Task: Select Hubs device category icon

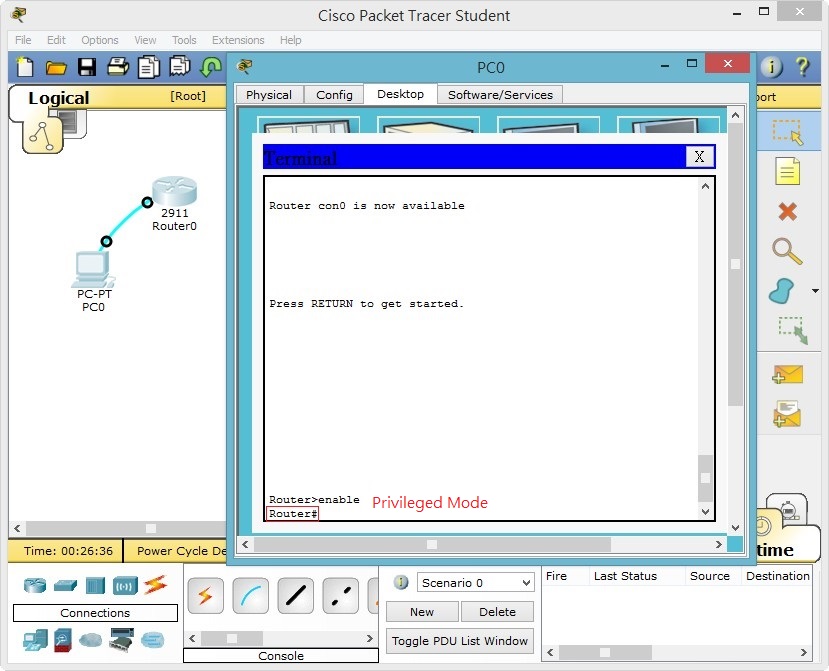Action: [x=95, y=586]
